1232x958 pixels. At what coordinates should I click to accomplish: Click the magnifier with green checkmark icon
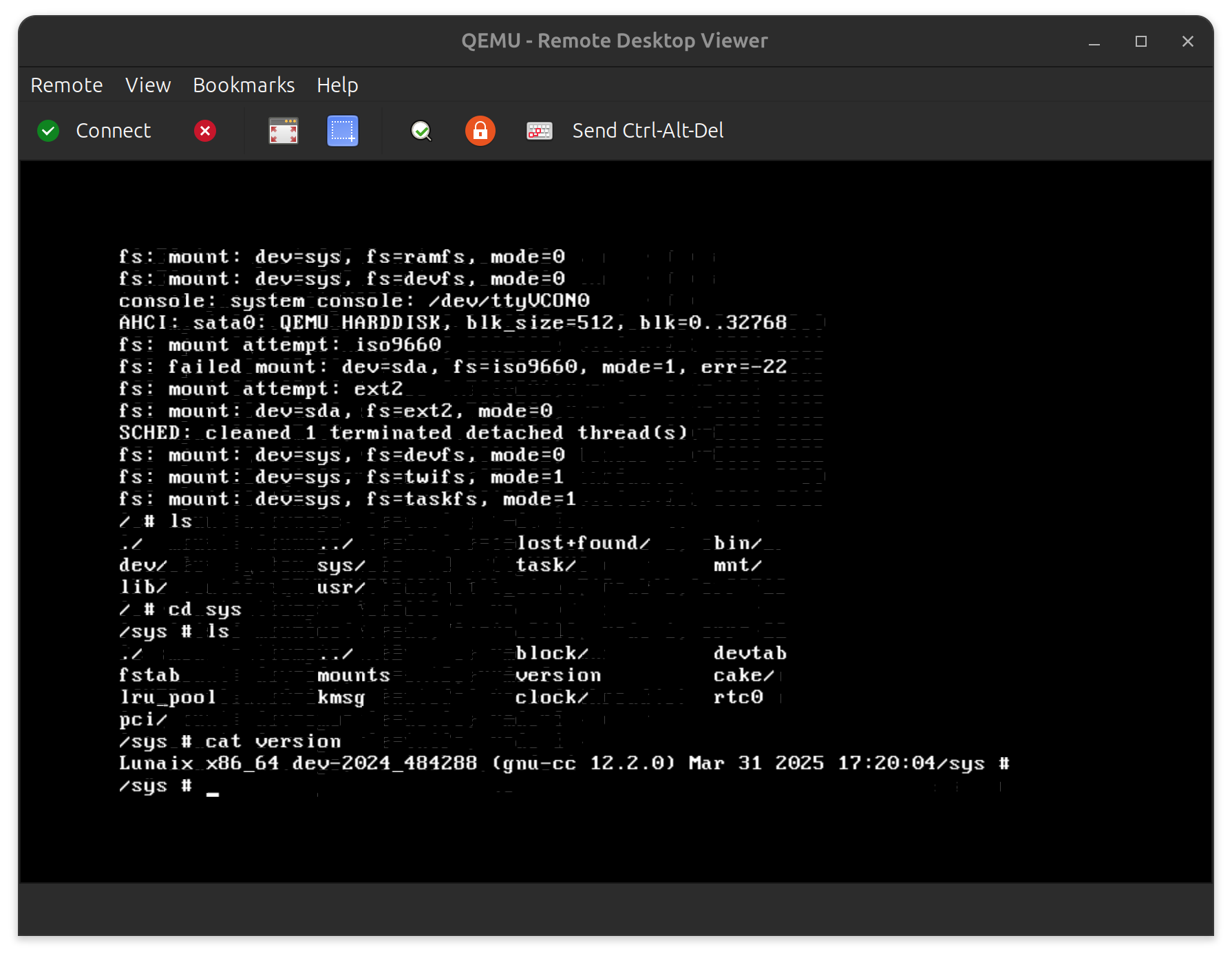[421, 131]
